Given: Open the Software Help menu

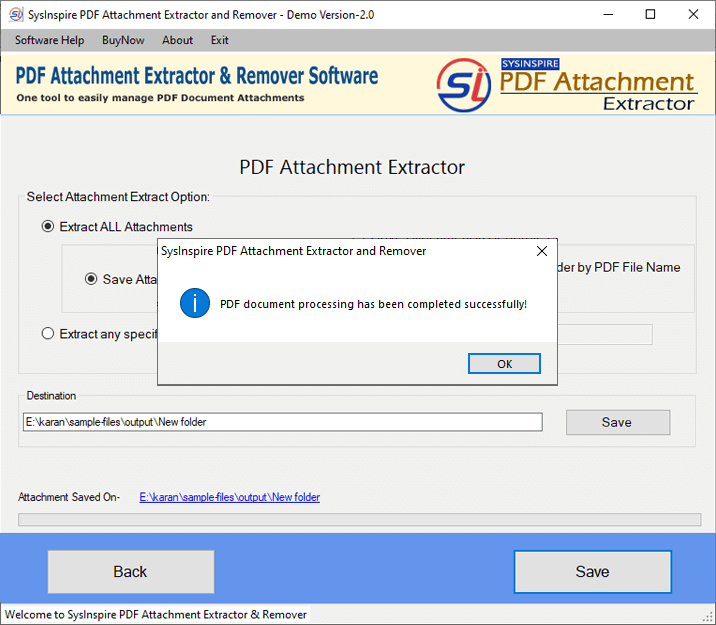Looking at the screenshot, I should pos(49,40).
